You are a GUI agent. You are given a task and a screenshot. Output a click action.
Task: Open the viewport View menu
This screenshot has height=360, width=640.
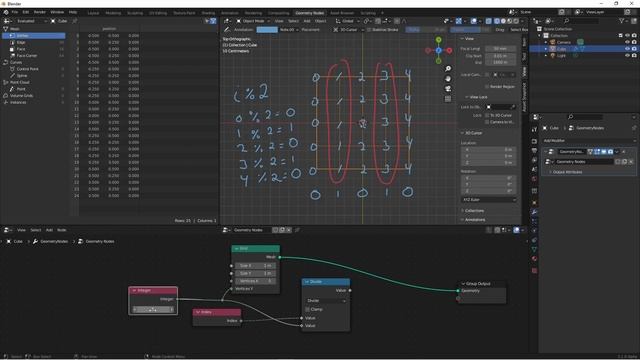[x=279, y=21]
